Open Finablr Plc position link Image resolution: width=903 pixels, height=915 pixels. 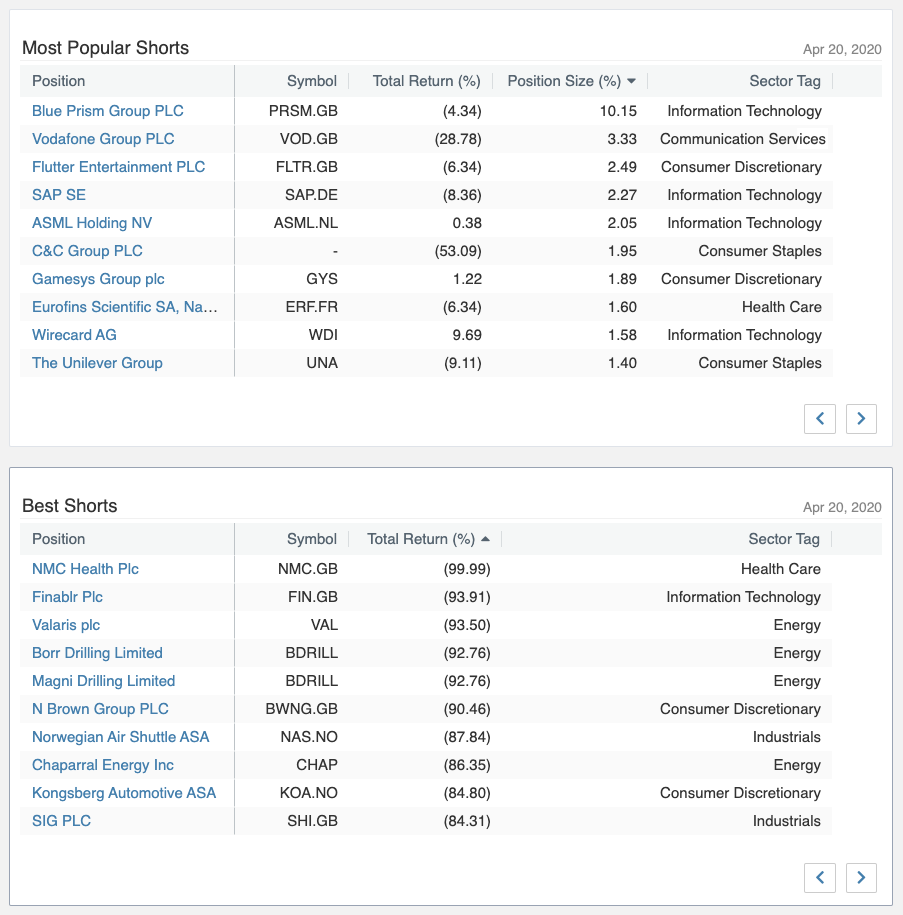point(67,597)
